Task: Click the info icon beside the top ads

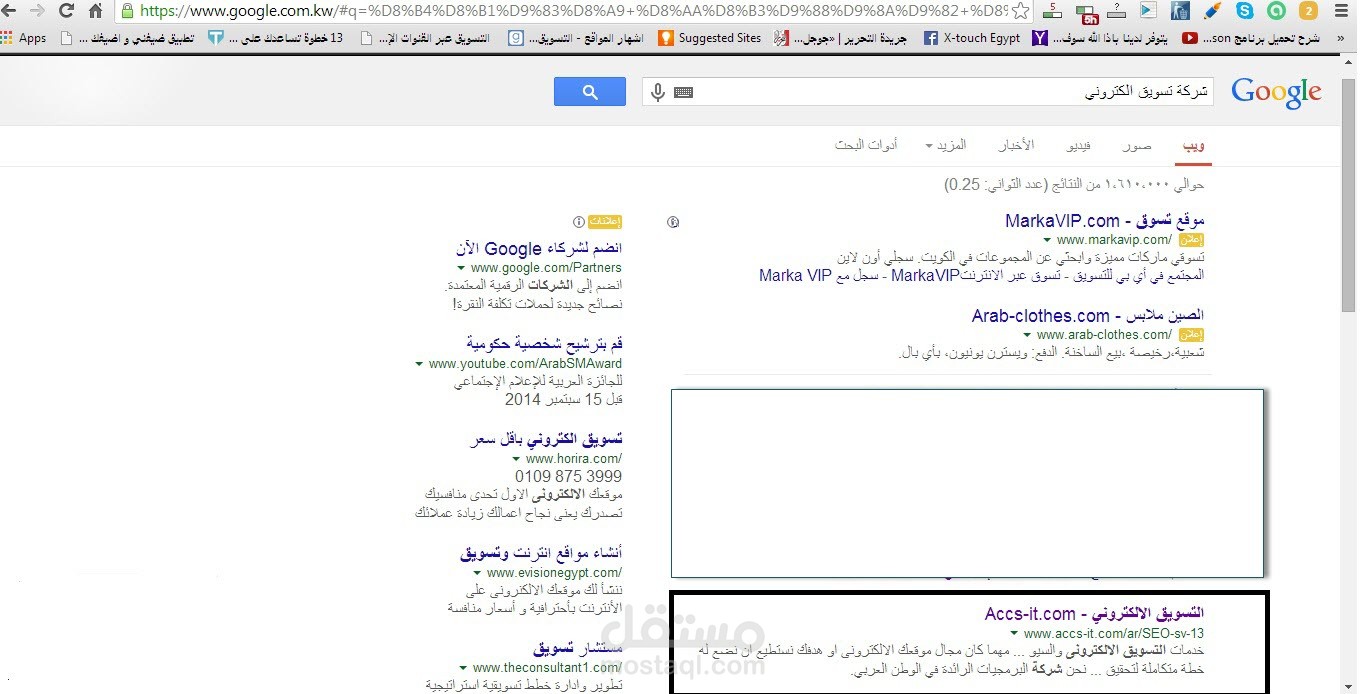Action: coord(673,222)
